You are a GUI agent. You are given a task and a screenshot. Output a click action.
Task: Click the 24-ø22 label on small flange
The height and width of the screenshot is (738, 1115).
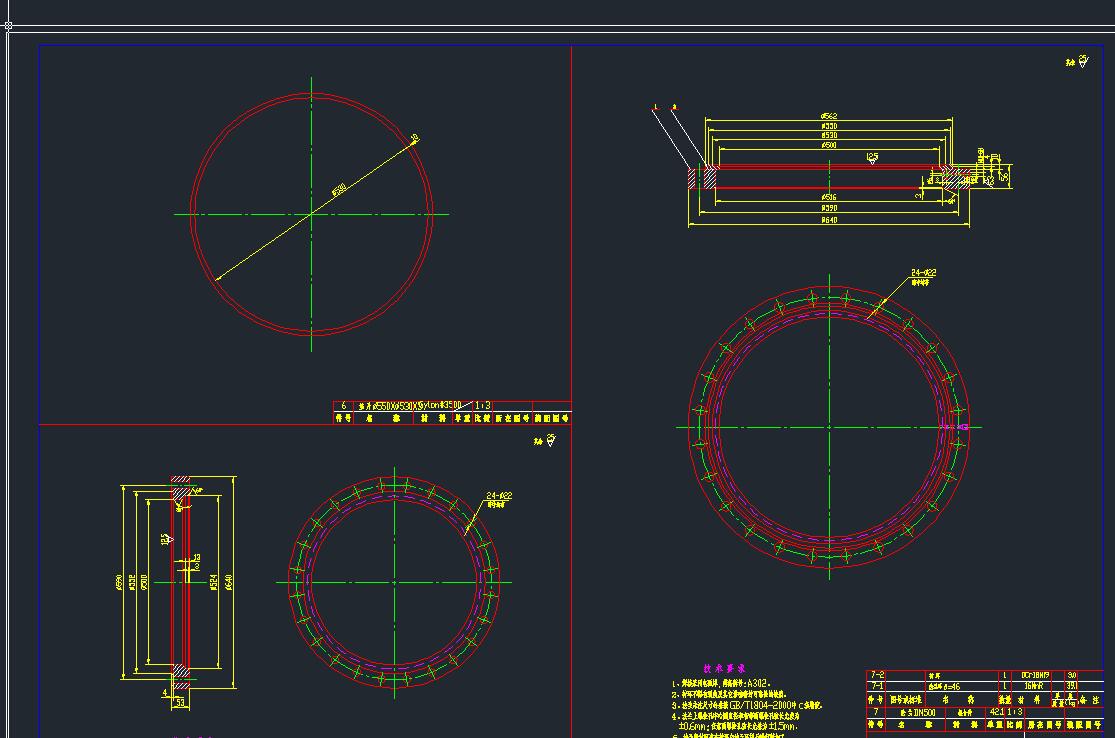(x=498, y=496)
